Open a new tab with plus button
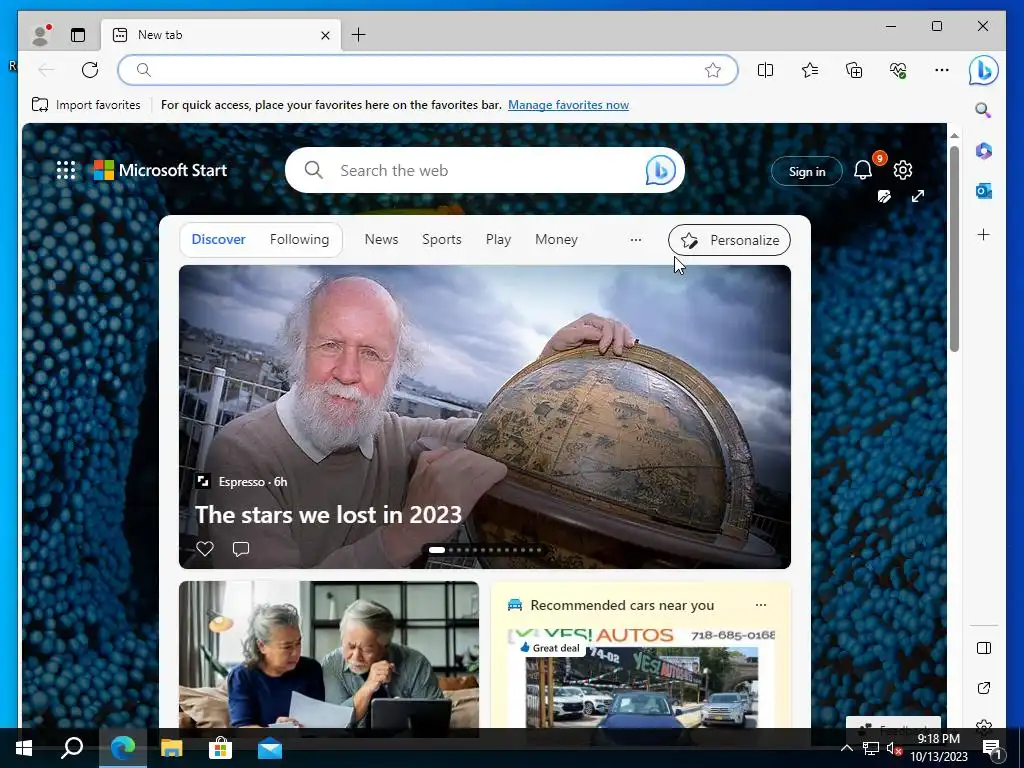Image resolution: width=1024 pixels, height=768 pixels. click(x=359, y=35)
